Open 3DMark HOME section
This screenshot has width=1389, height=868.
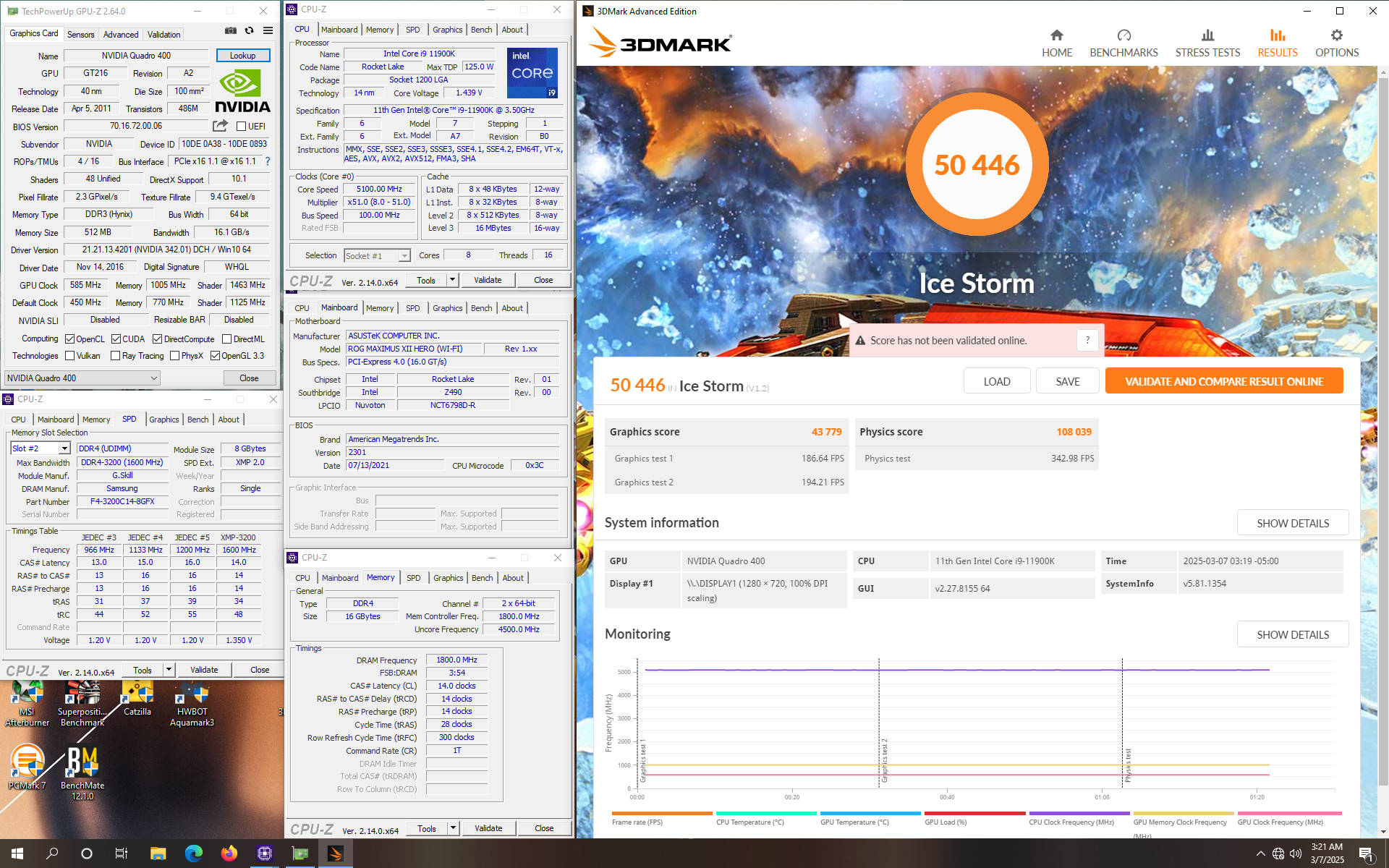click(x=1057, y=43)
